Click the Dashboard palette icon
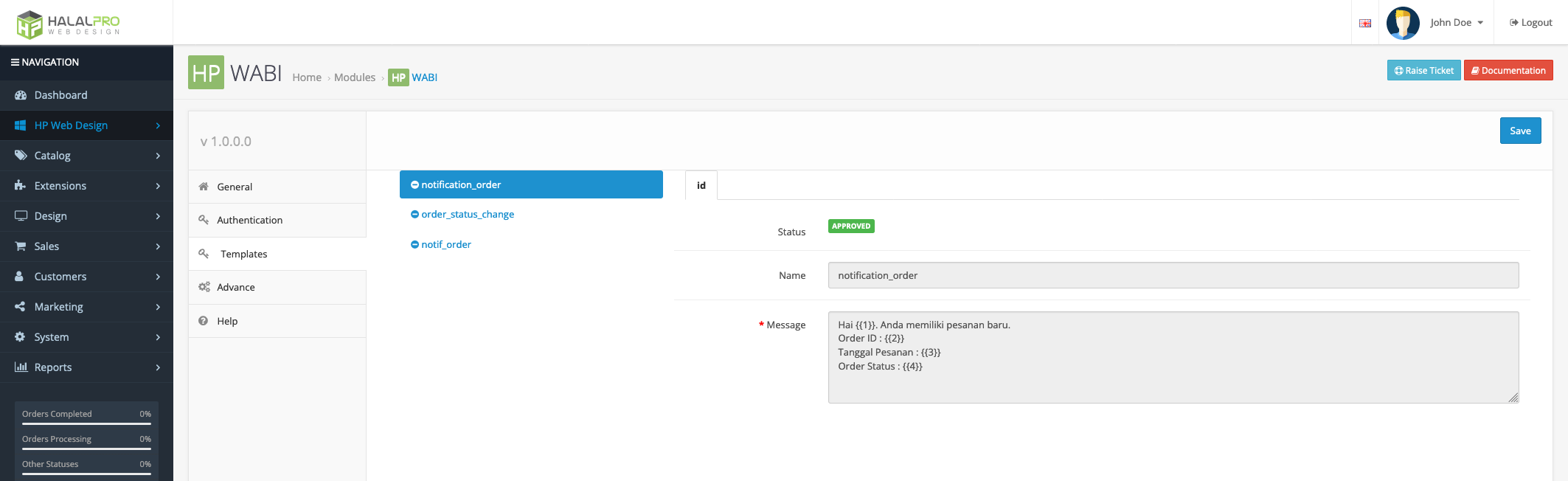The image size is (1568, 481). (21, 95)
